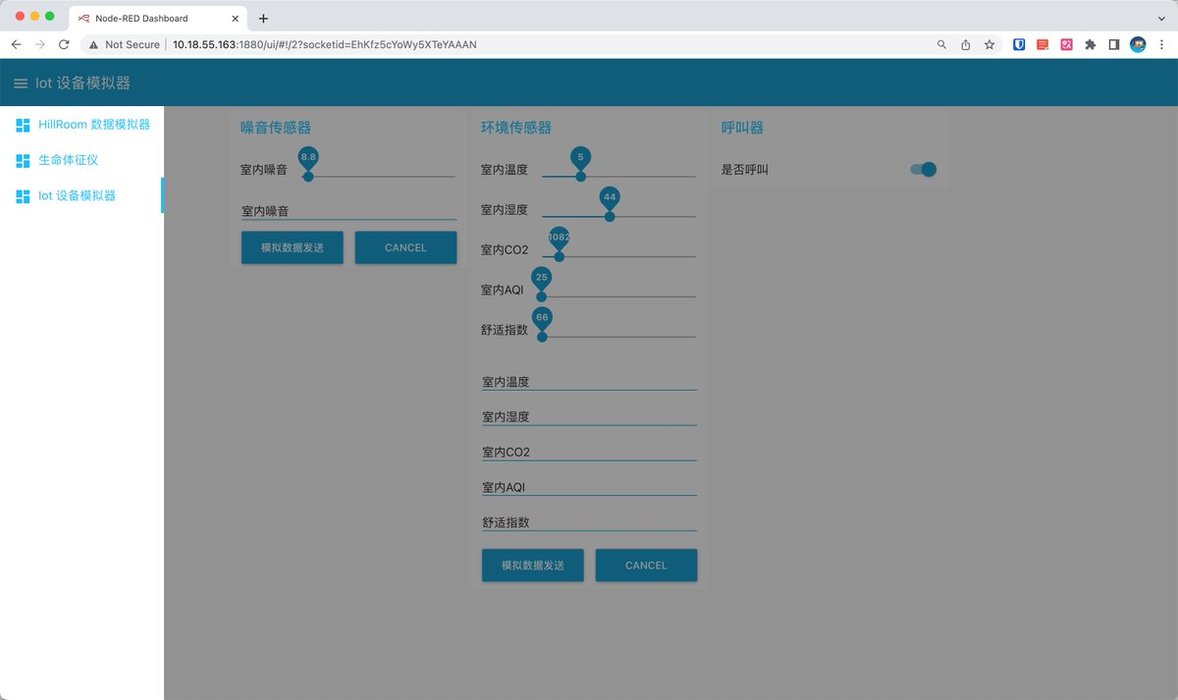This screenshot has height=700, width=1178.
Task: Click the browser side panel icon
Action: pos(1113,45)
